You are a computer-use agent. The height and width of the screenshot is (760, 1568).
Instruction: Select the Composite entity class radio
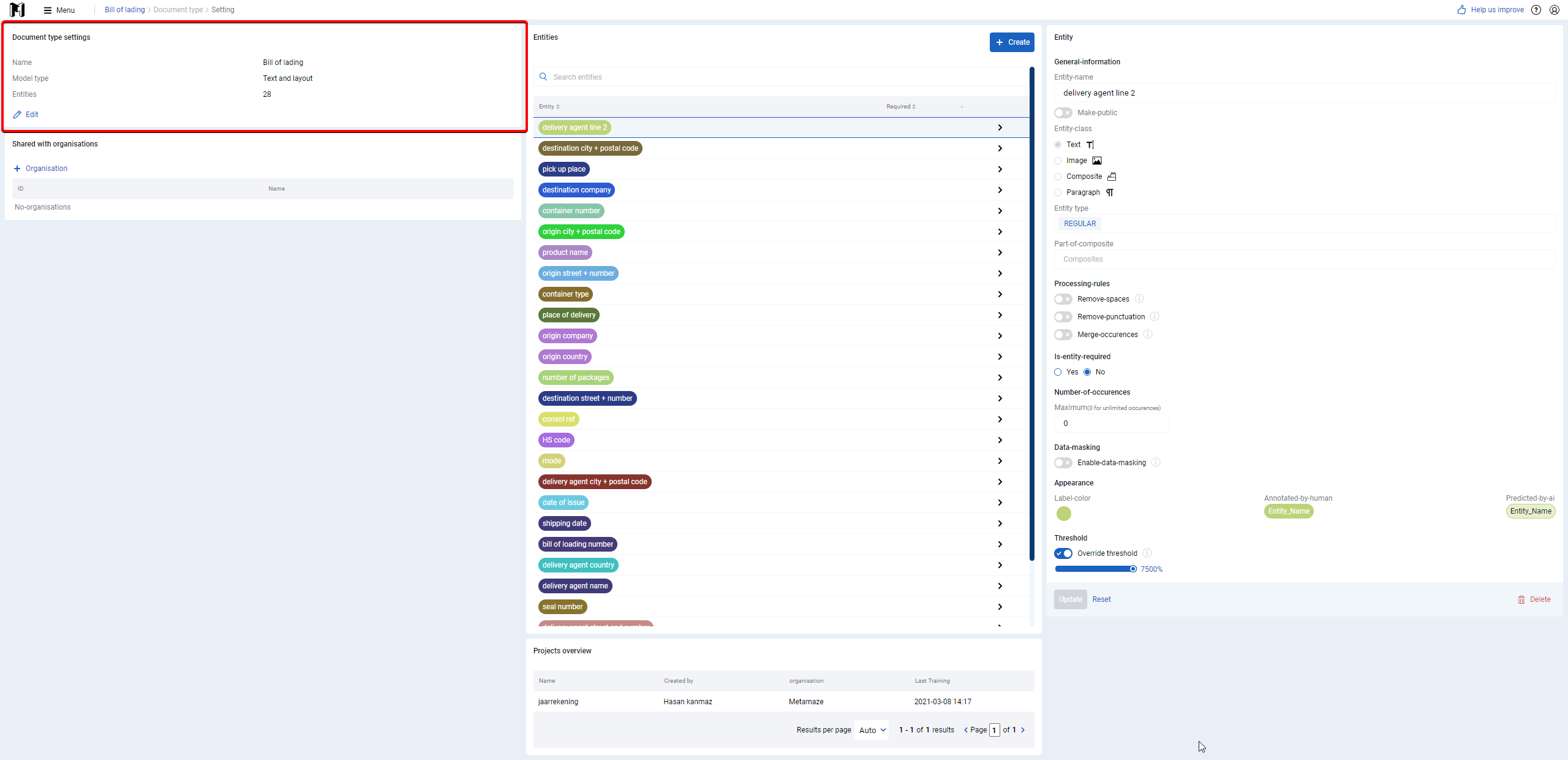click(1058, 177)
